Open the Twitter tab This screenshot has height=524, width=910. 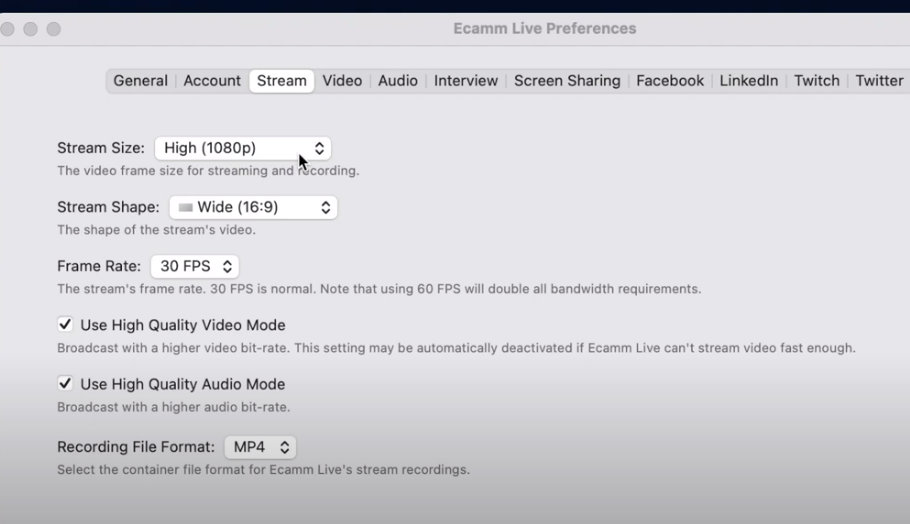pos(879,81)
